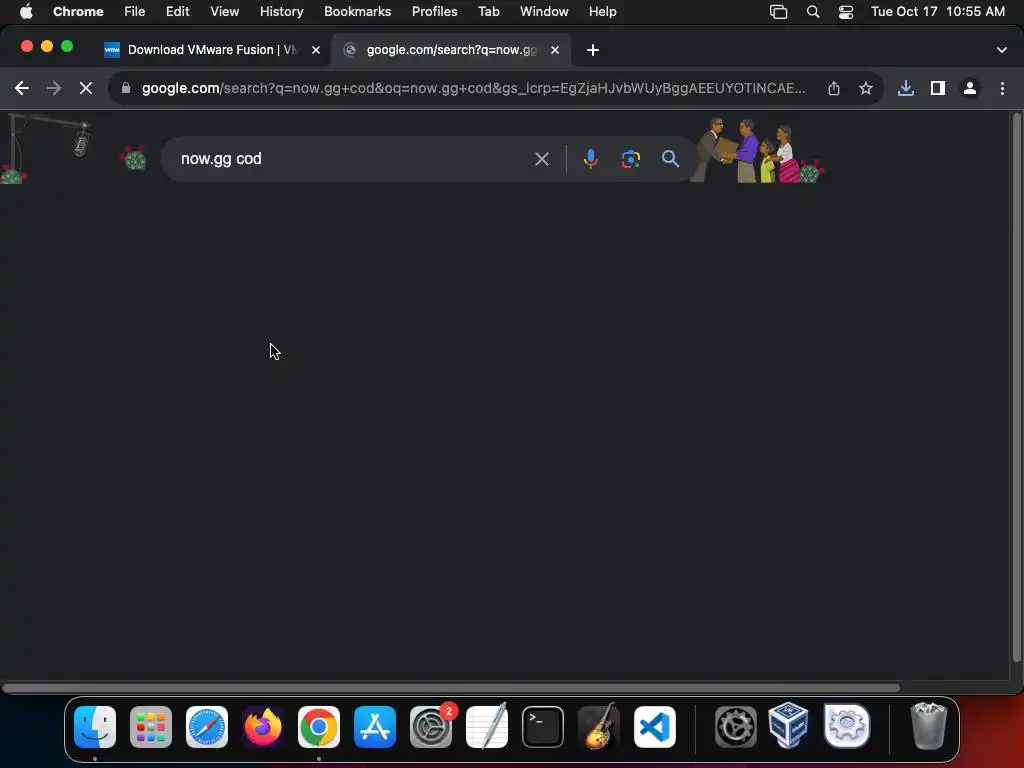Open the Apple menu
1024x768 pixels.
pyautogui.click(x=25, y=12)
